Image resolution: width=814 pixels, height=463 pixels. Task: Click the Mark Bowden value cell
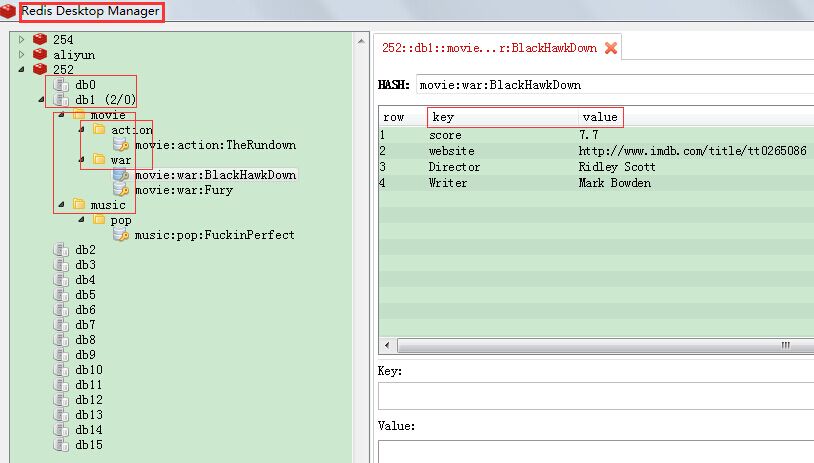click(615, 183)
